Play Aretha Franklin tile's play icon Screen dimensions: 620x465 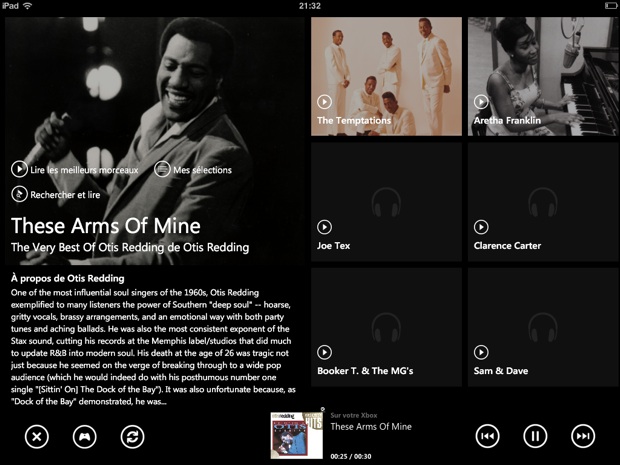click(481, 102)
